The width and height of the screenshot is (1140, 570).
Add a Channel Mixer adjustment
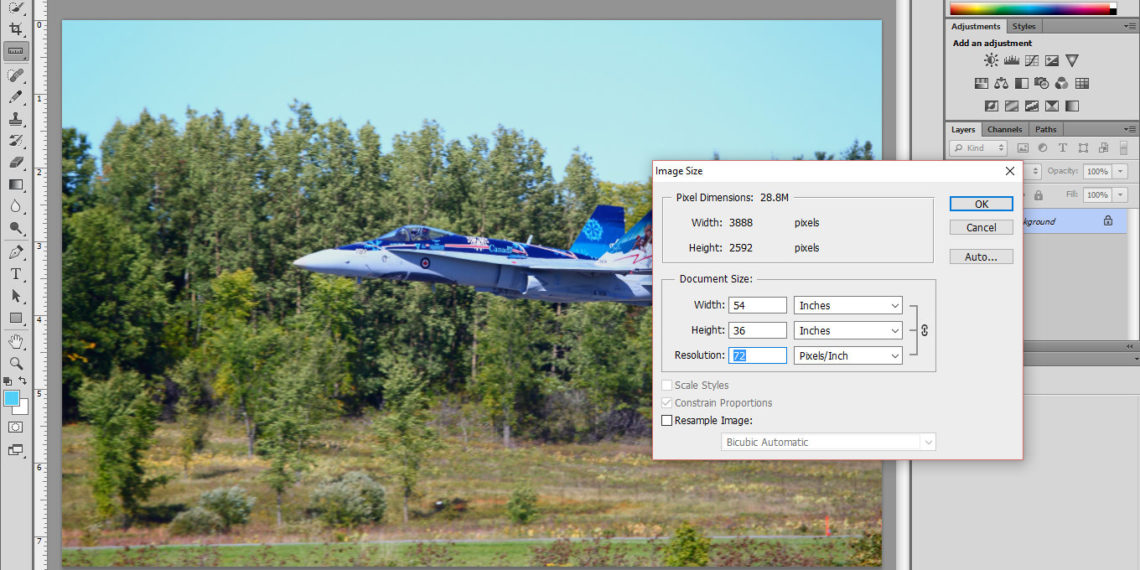click(1061, 83)
